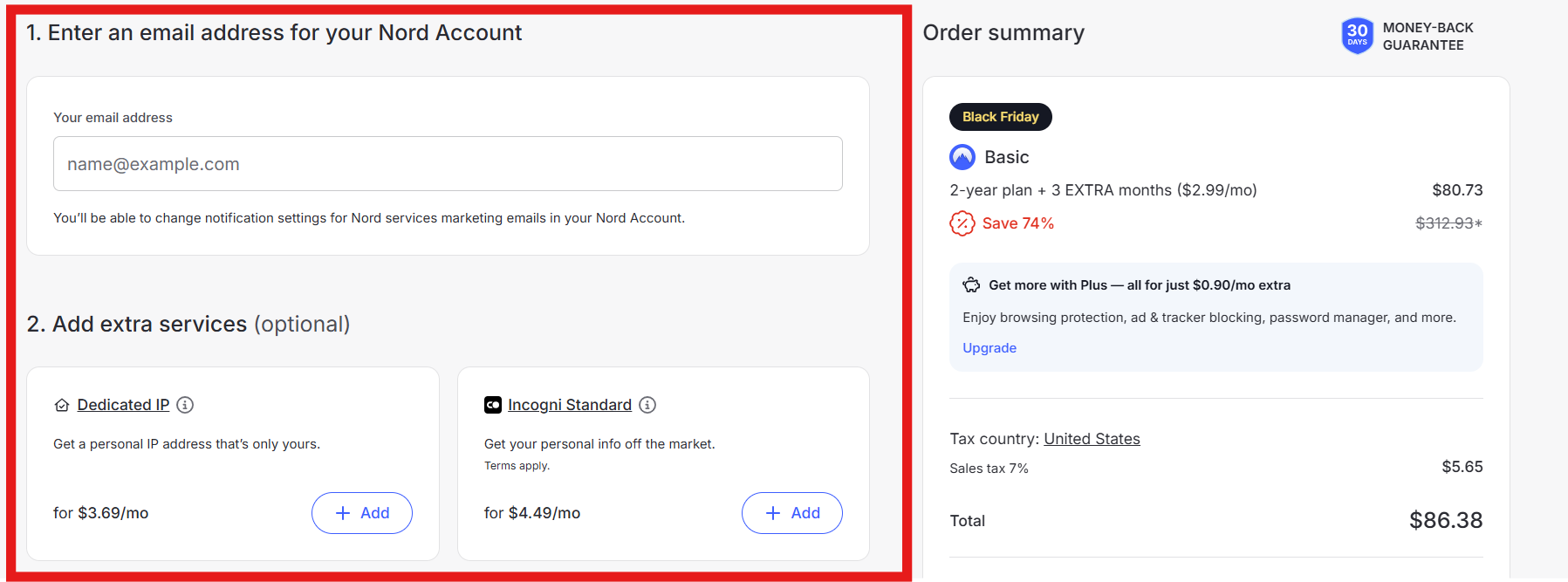Click the Save 74% discount icon
The height and width of the screenshot is (582, 1568).
tap(962, 223)
